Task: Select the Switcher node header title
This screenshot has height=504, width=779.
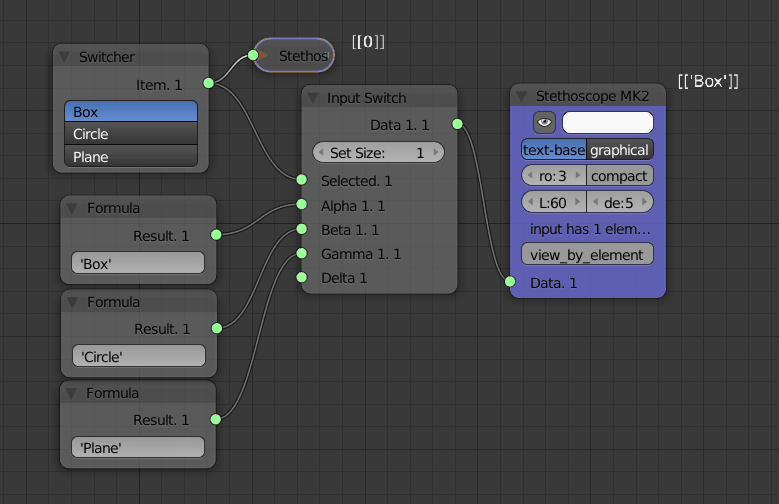Action: 107,57
